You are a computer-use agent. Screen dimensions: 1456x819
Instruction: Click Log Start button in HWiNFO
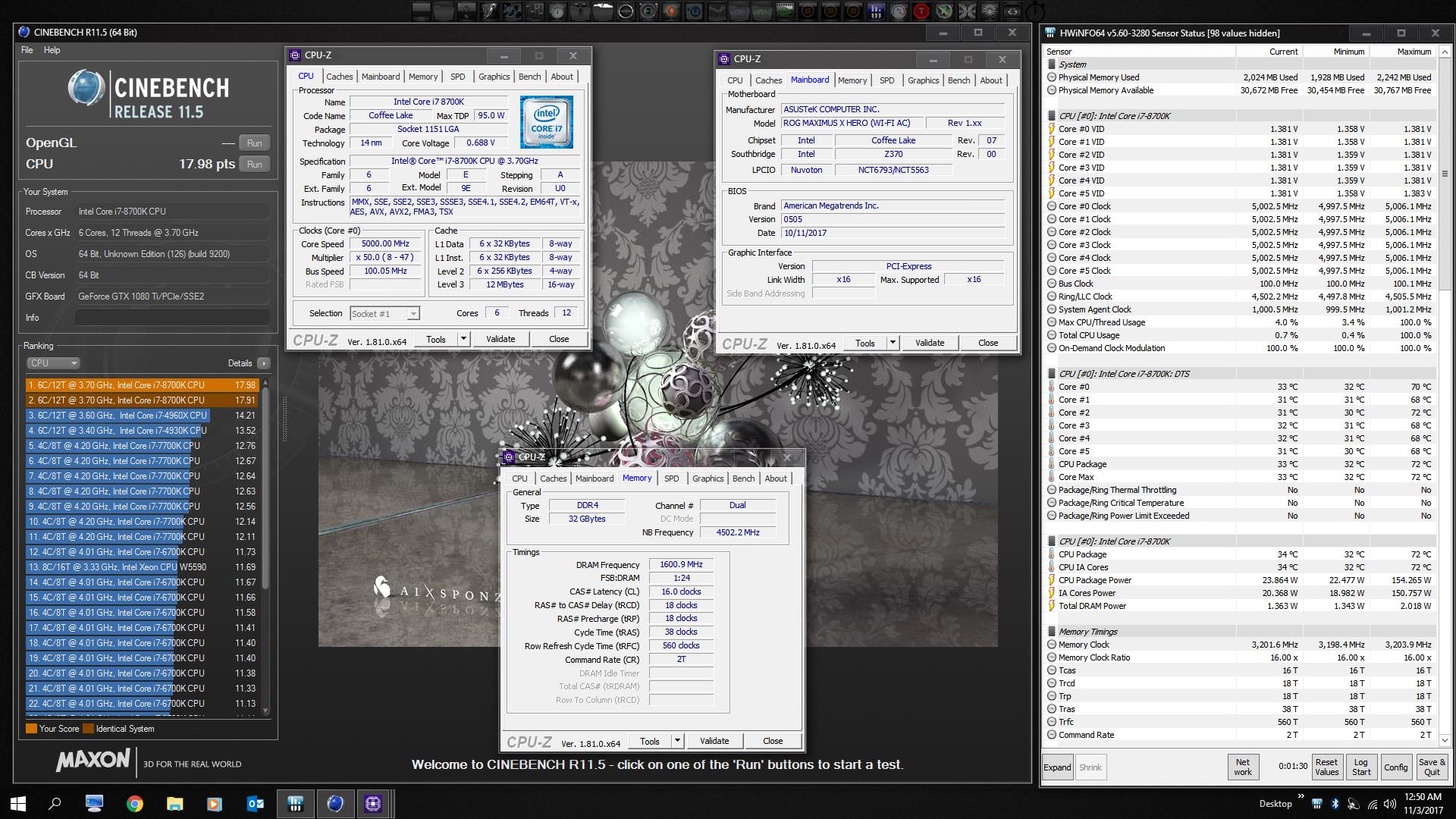click(x=1361, y=767)
